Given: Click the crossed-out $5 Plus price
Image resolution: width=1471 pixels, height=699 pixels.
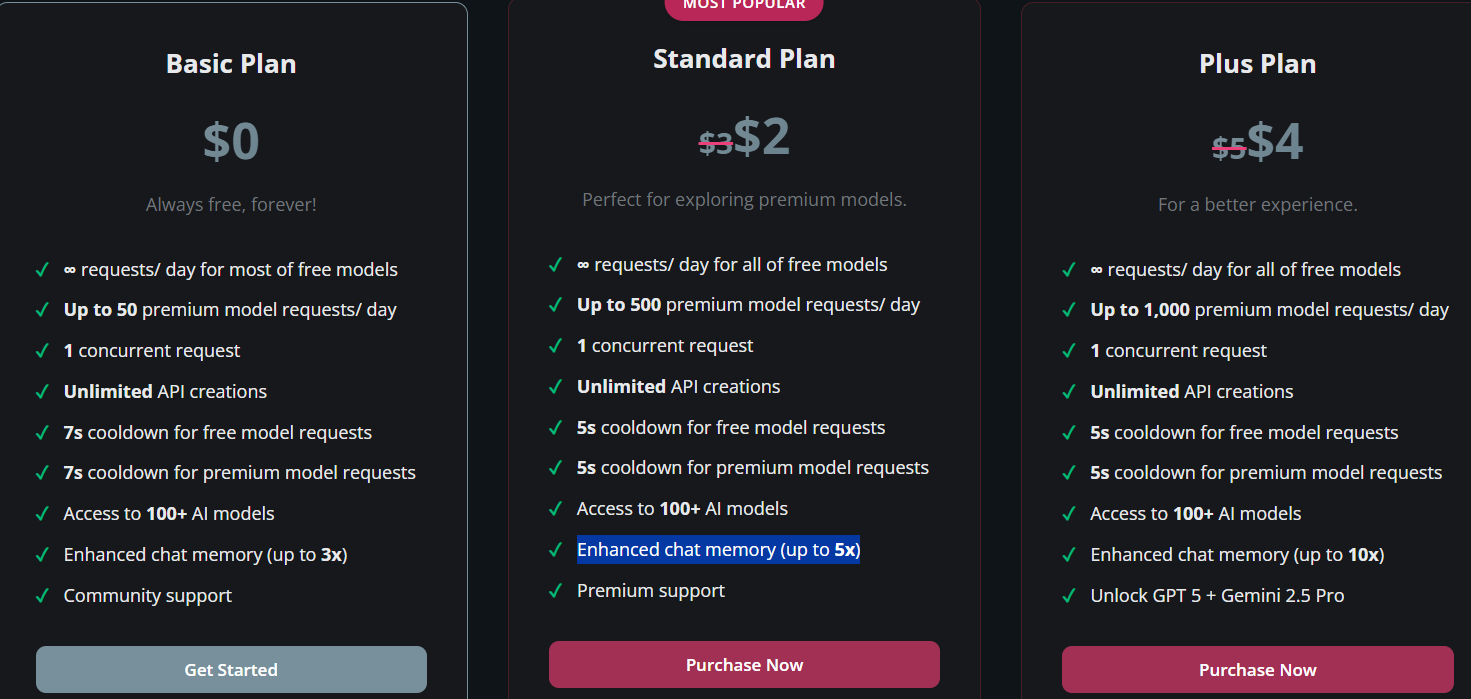Looking at the screenshot, I should click(x=1229, y=148).
